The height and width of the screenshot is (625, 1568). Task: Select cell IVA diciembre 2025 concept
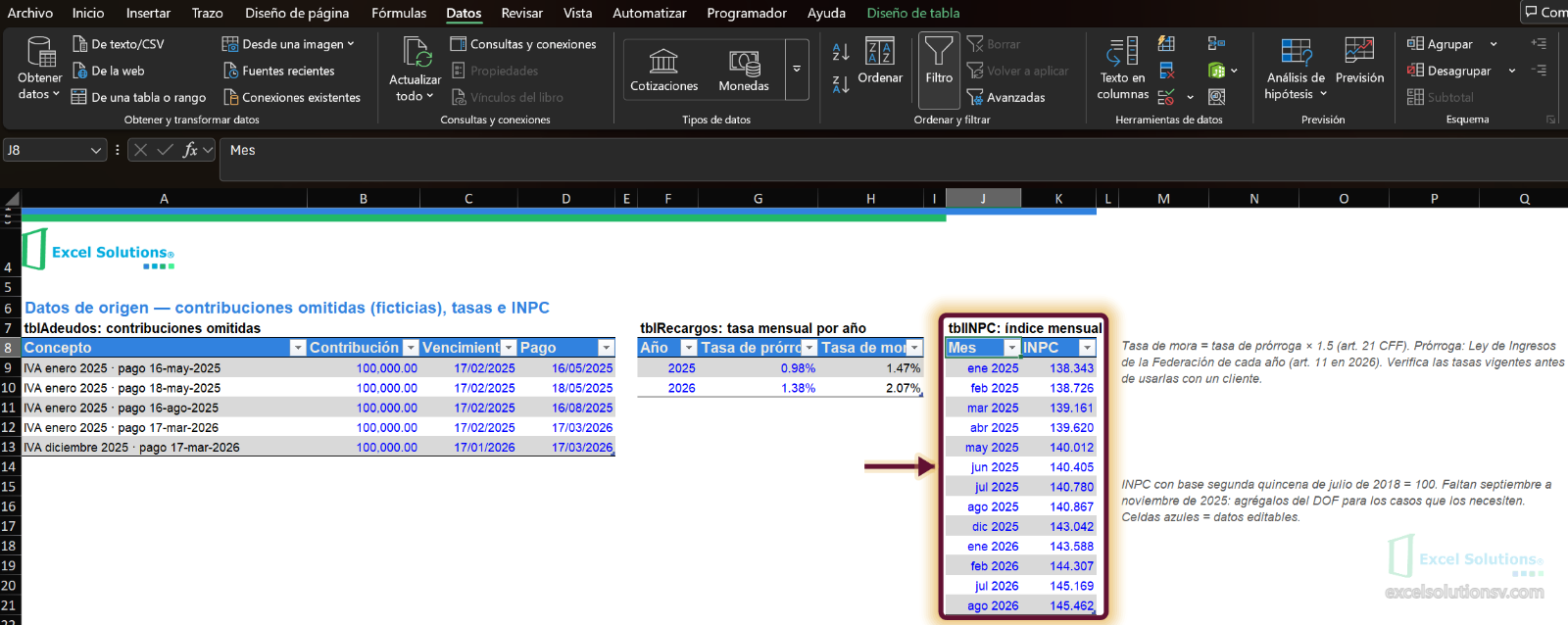165,448
